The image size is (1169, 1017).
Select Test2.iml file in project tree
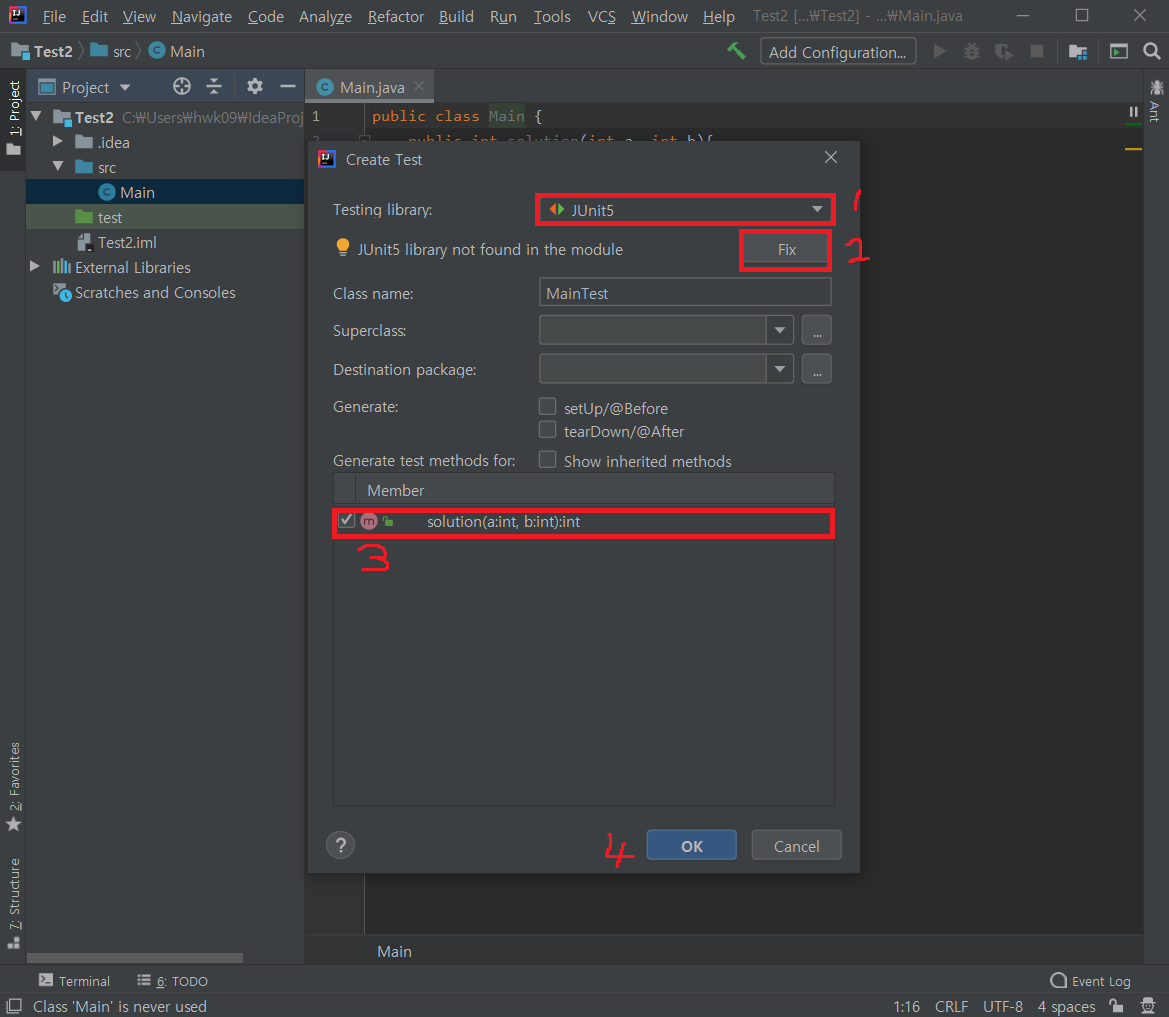(165, 242)
